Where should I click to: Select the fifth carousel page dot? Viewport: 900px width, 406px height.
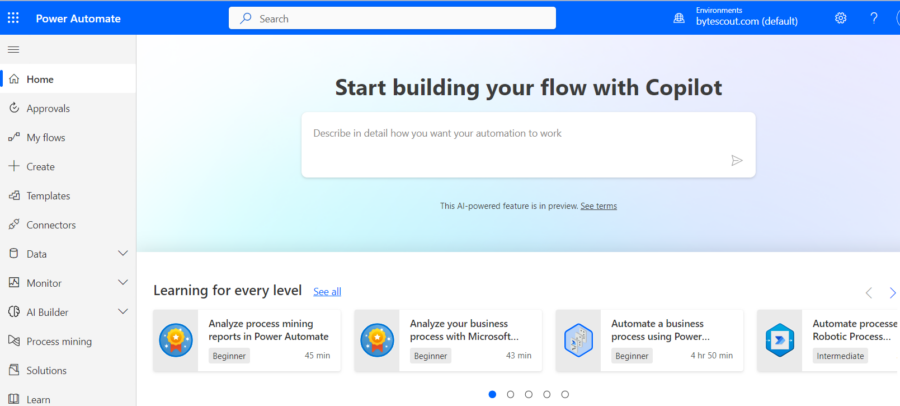point(565,395)
